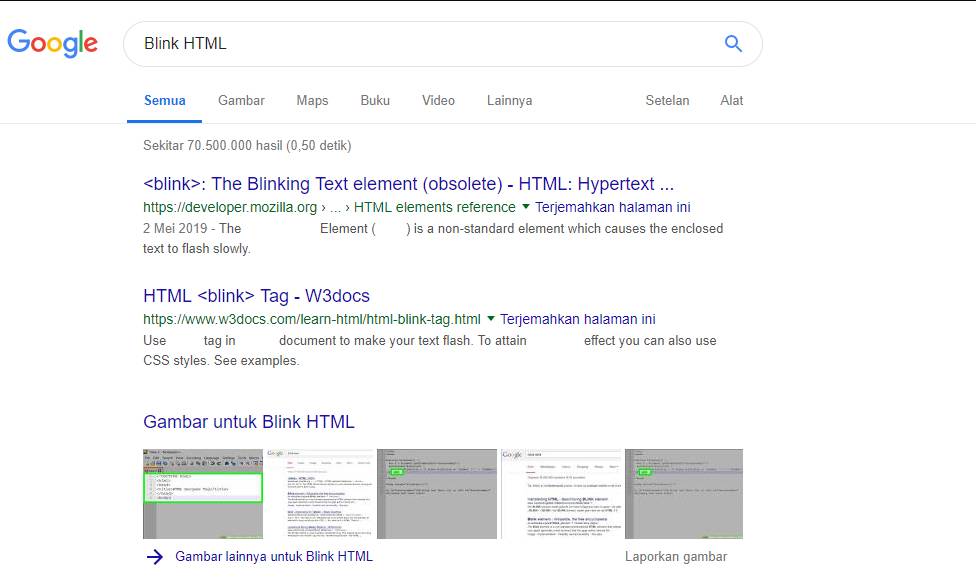Open the Buku tab
The image size is (976, 586).
[375, 100]
